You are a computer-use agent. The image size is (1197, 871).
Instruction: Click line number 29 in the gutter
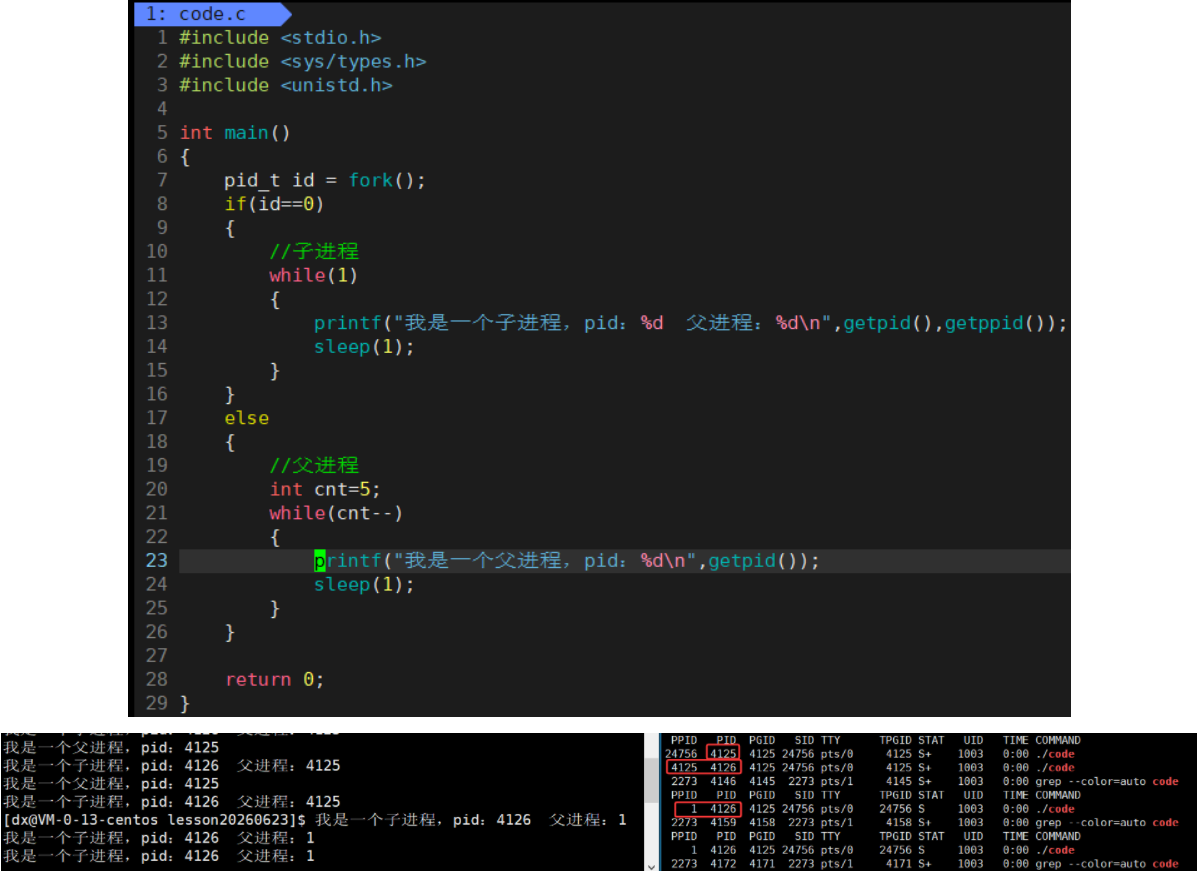click(156, 703)
